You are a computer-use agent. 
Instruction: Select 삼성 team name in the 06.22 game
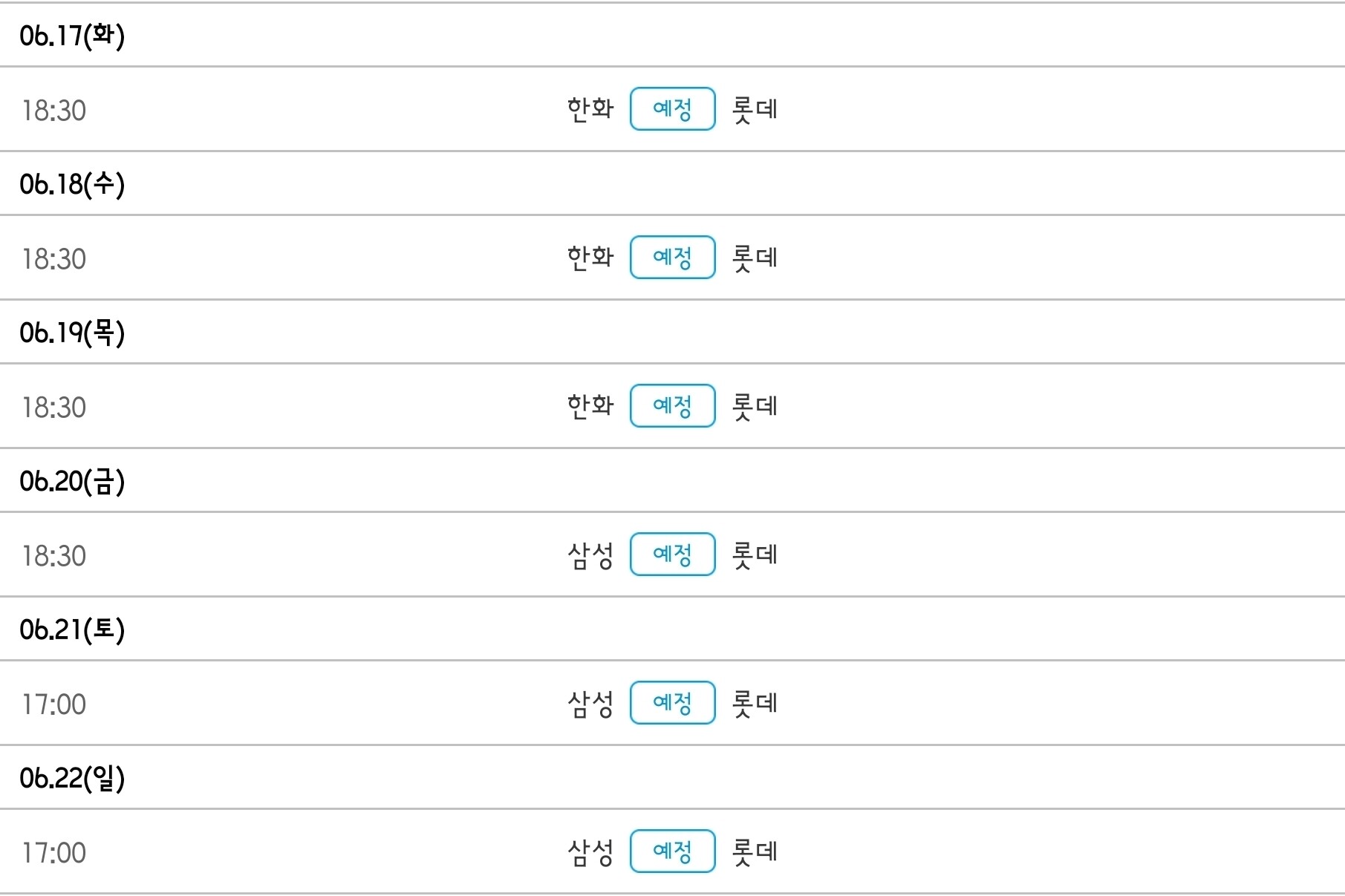pos(590,851)
